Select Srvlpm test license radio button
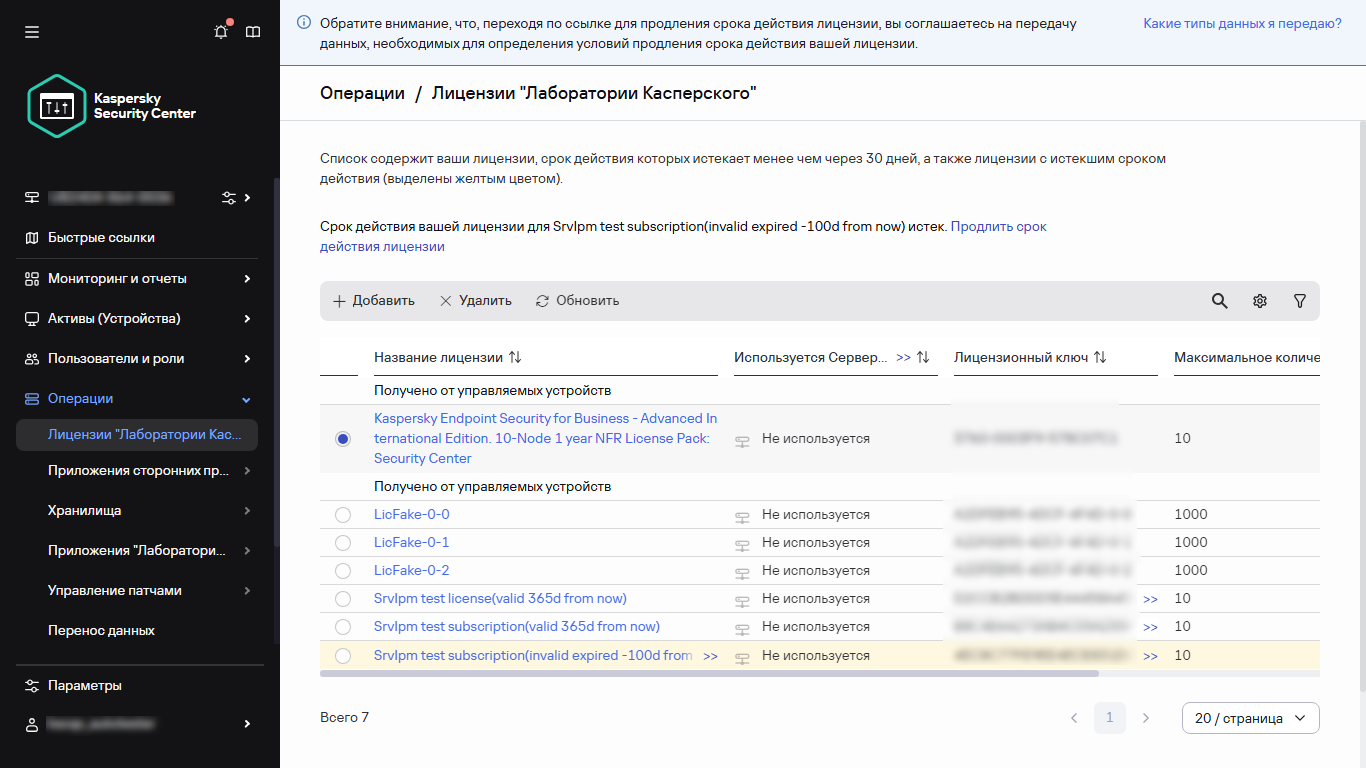Image resolution: width=1366 pixels, height=768 pixels. coord(343,599)
